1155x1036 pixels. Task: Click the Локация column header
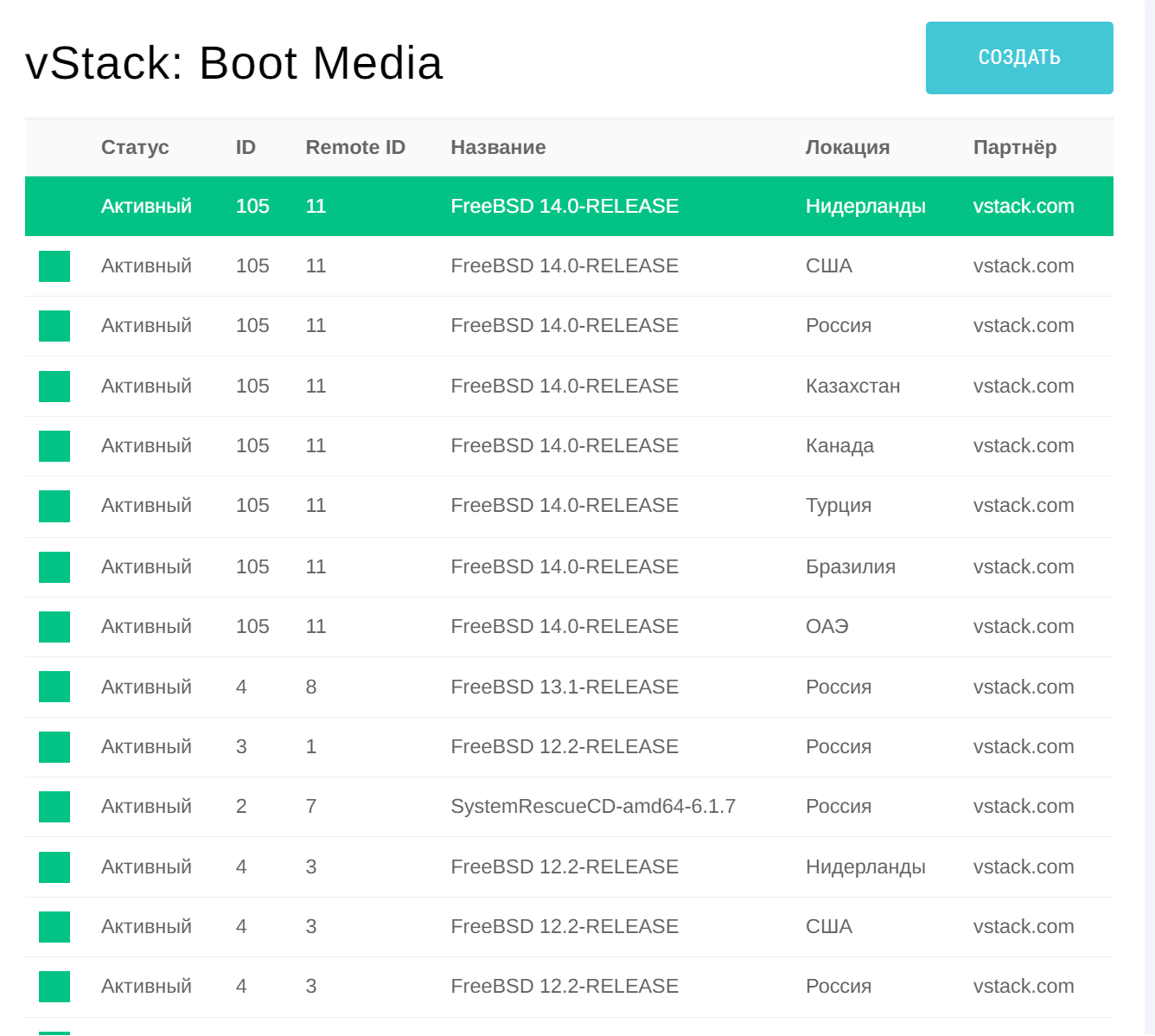(x=847, y=147)
